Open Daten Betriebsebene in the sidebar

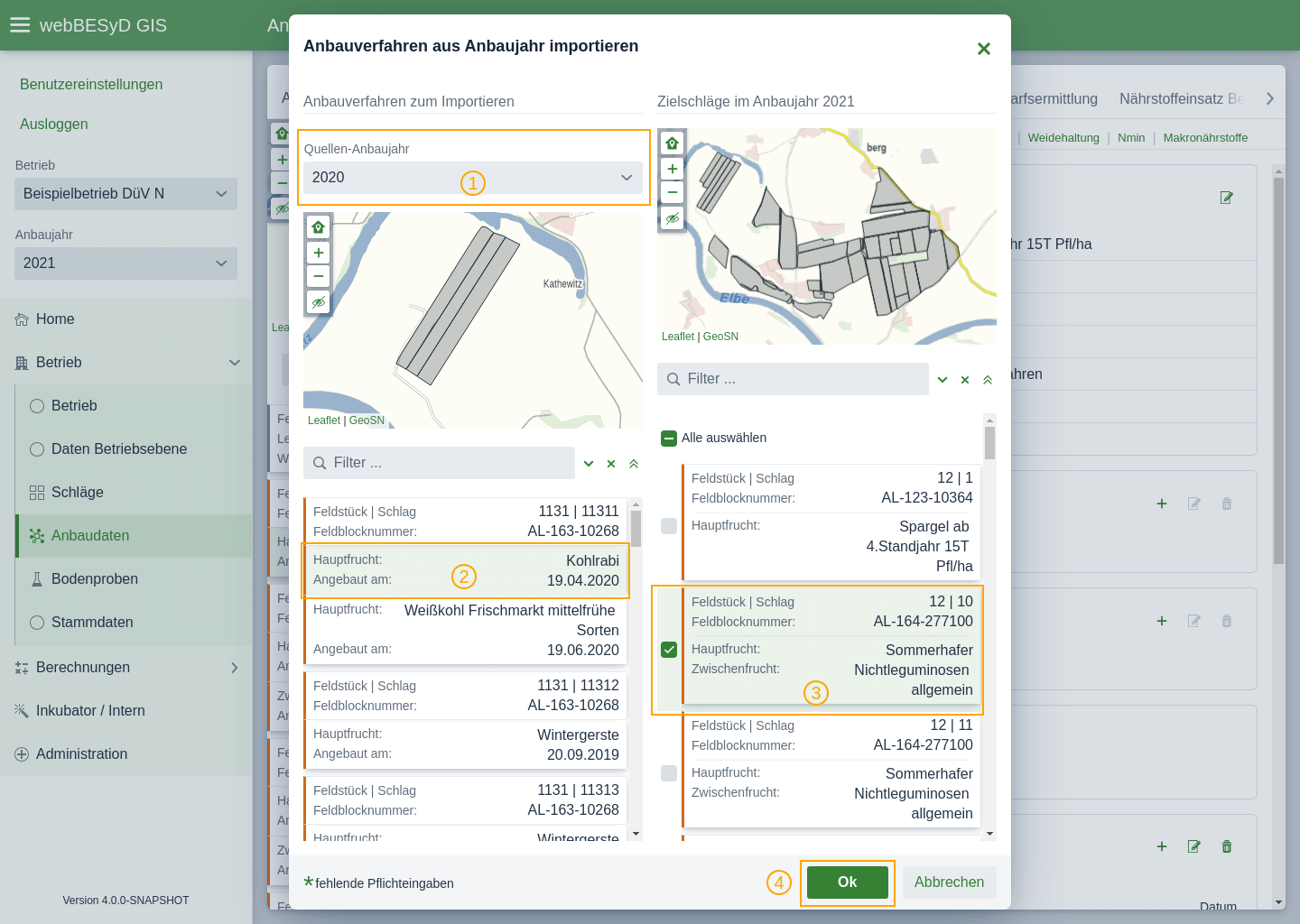point(134,449)
